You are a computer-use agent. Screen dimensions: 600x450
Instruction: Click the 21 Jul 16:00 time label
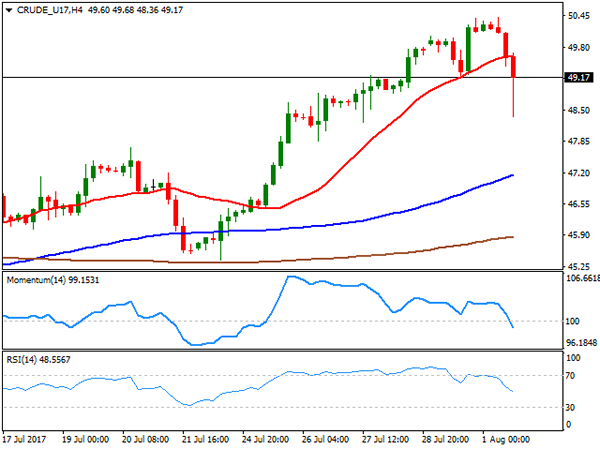(205, 439)
